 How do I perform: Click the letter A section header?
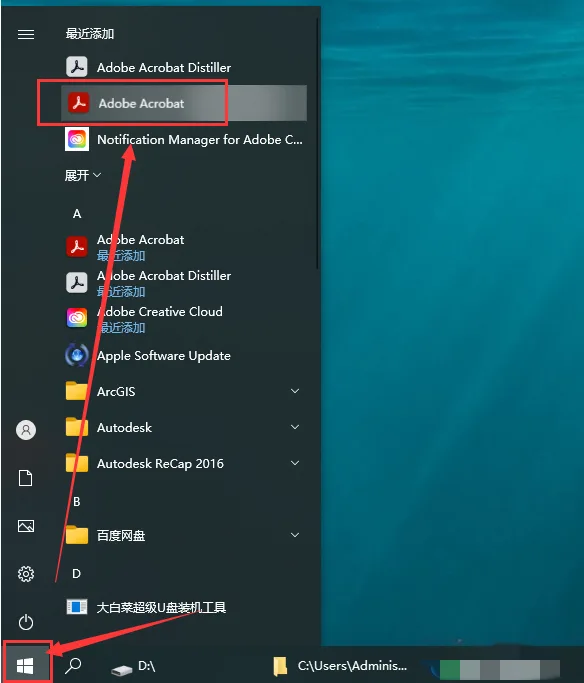(77, 214)
